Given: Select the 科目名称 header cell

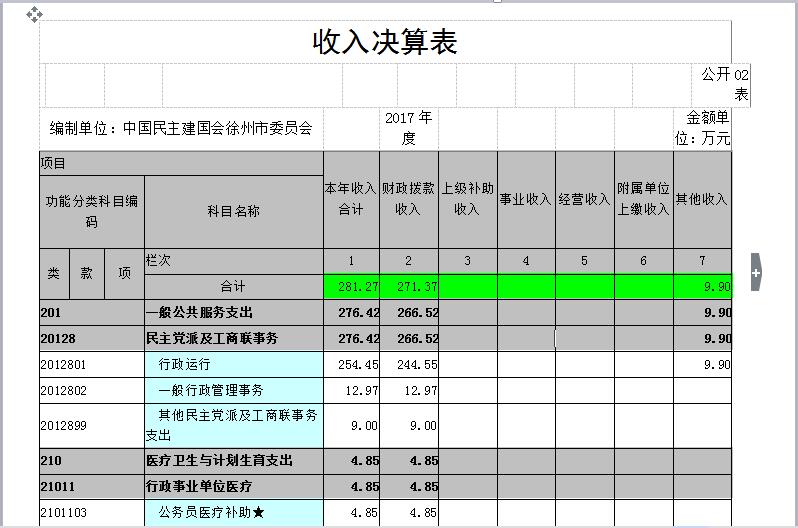Looking at the screenshot, I should pos(233,211).
